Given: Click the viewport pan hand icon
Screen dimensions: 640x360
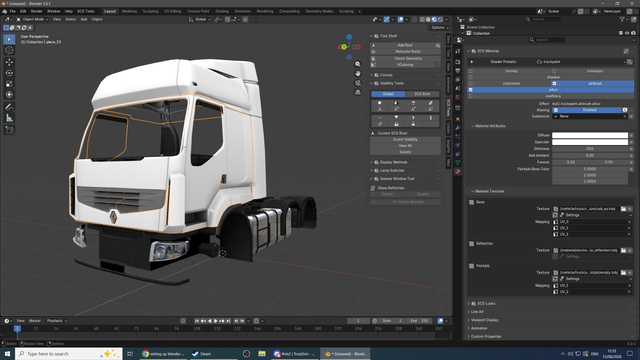Looking at the screenshot, I should (358, 73).
